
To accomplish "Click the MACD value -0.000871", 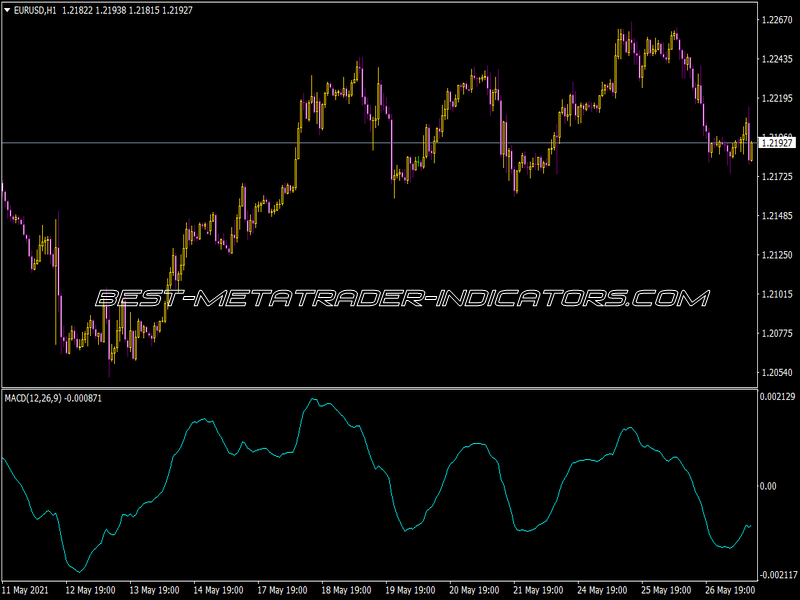I will pyautogui.click(x=83, y=398).
